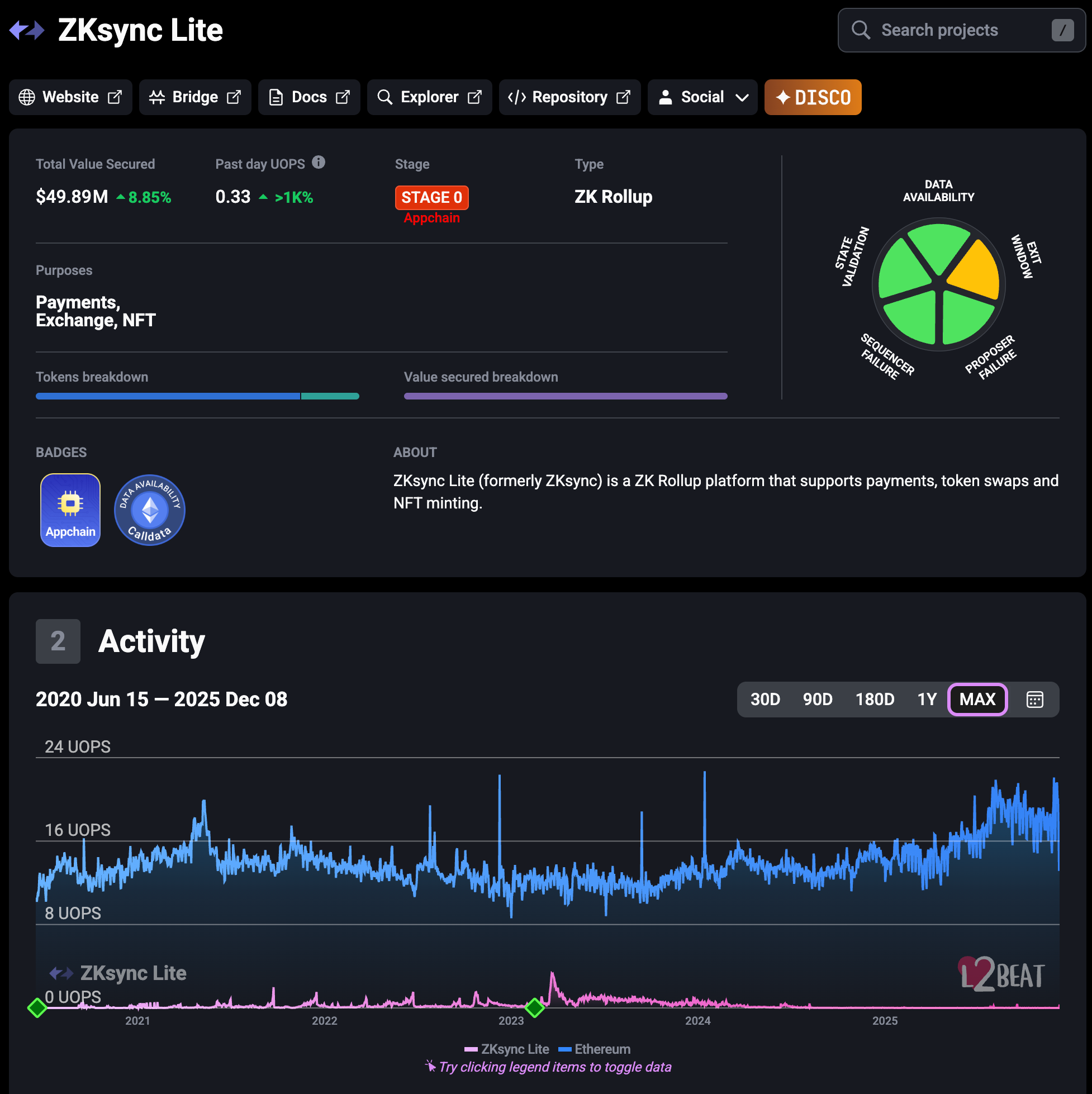The image size is (1092, 1094).
Task: Click the Past day UOPS info icon
Action: click(319, 163)
